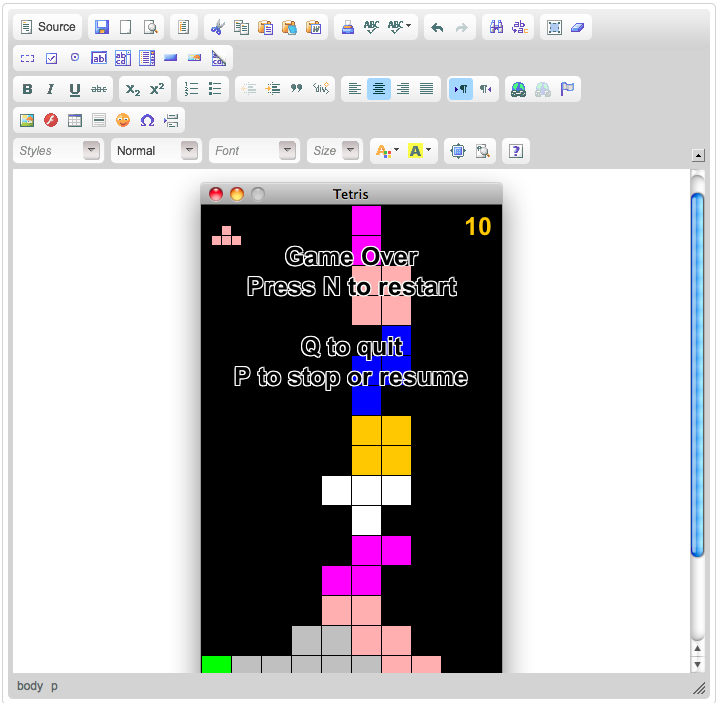Click the Insert Link globe icon
The image size is (718, 703).
(x=519, y=89)
